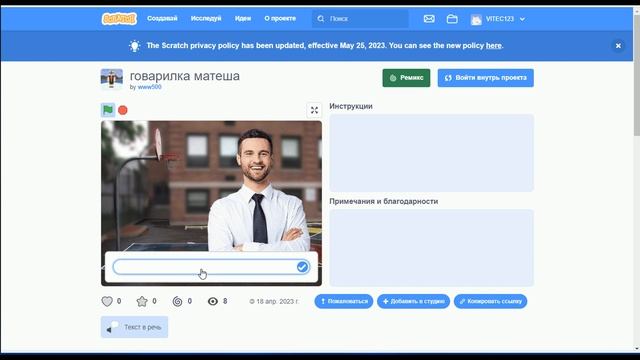Open the messages envelope icon
The image size is (640, 360).
429,19
